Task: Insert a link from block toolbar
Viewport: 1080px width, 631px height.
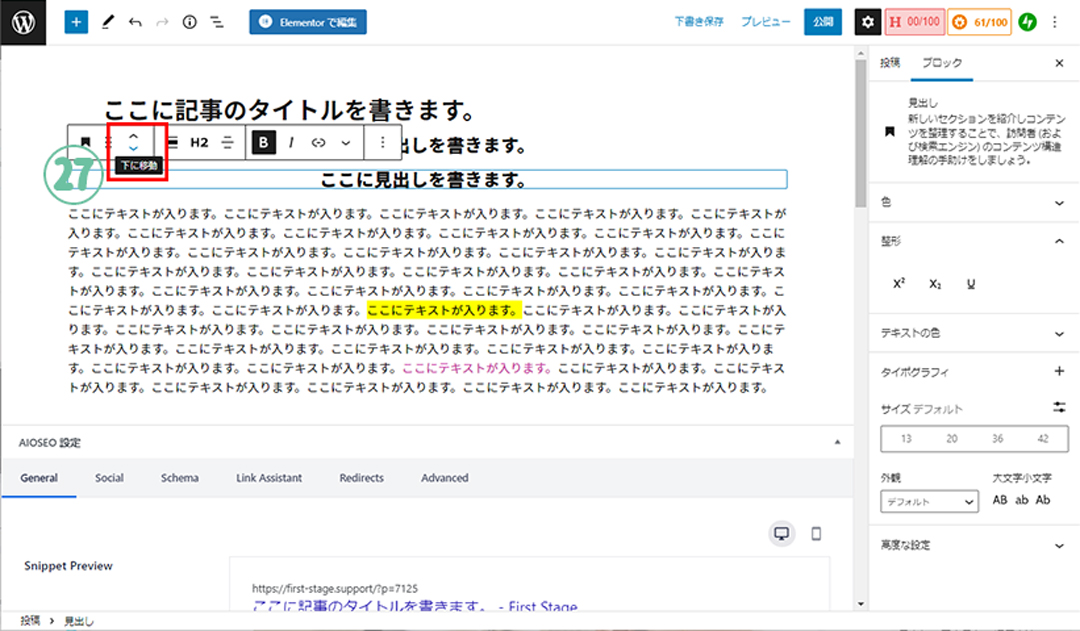Action: coord(319,142)
